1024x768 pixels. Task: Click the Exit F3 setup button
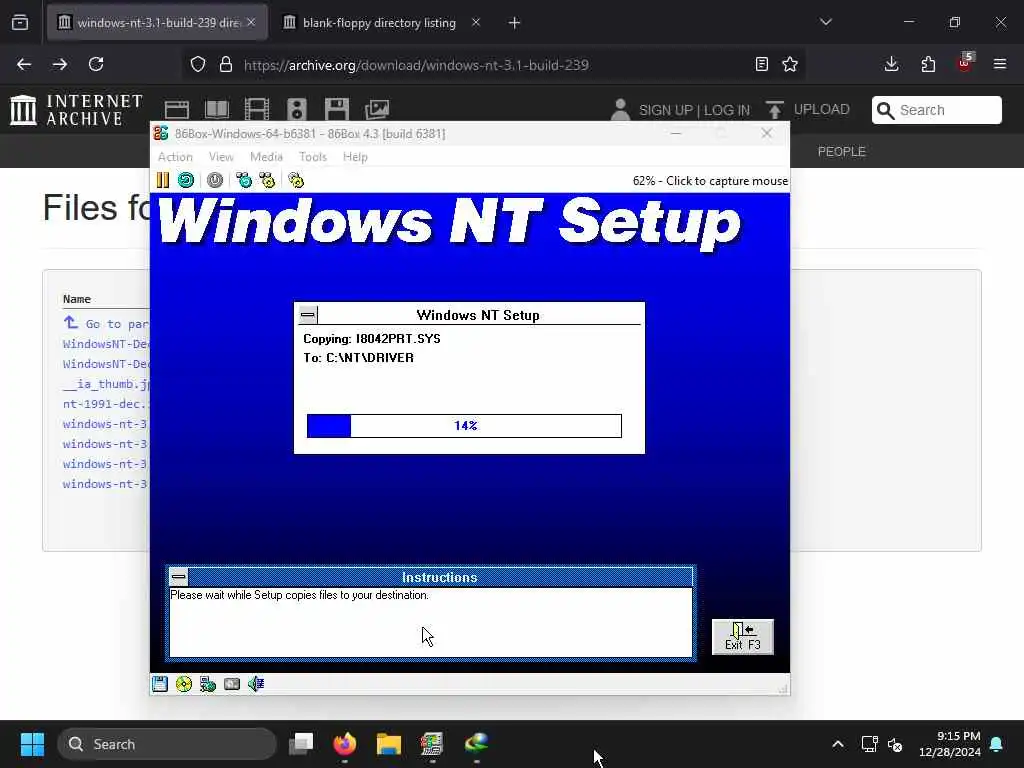(743, 637)
